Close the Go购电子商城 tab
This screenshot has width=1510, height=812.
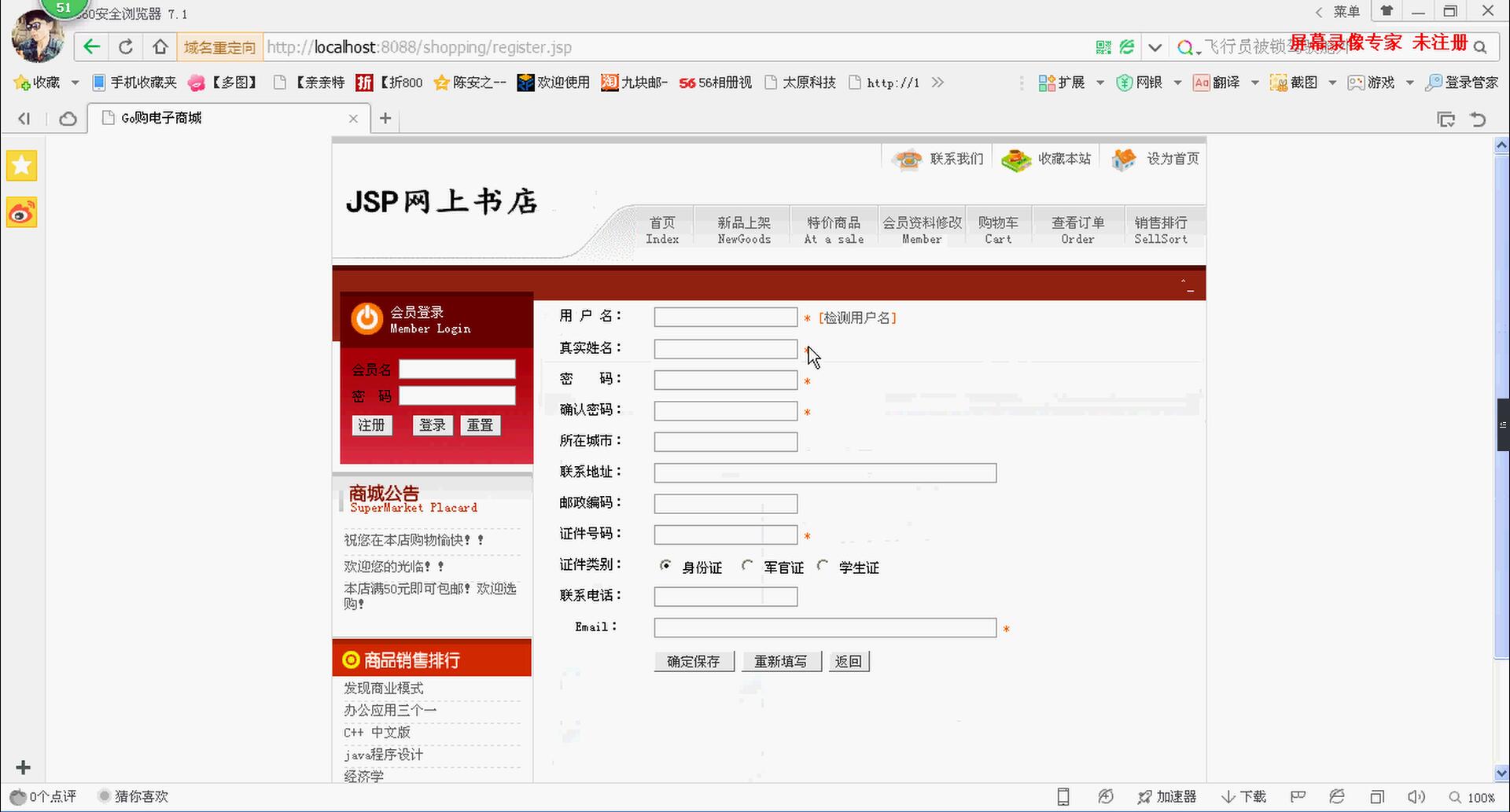tap(353, 119)
